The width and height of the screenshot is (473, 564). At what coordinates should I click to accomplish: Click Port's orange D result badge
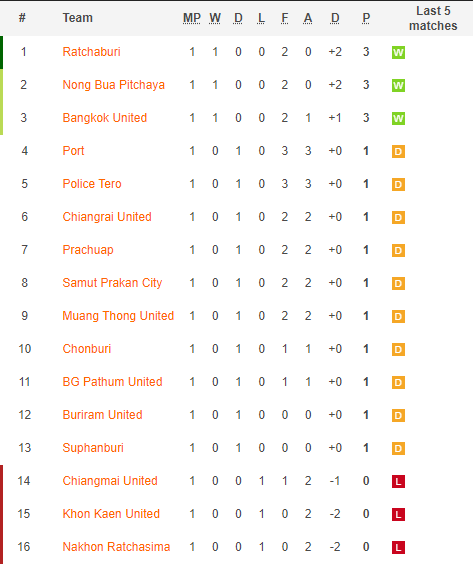click(398, 151)
